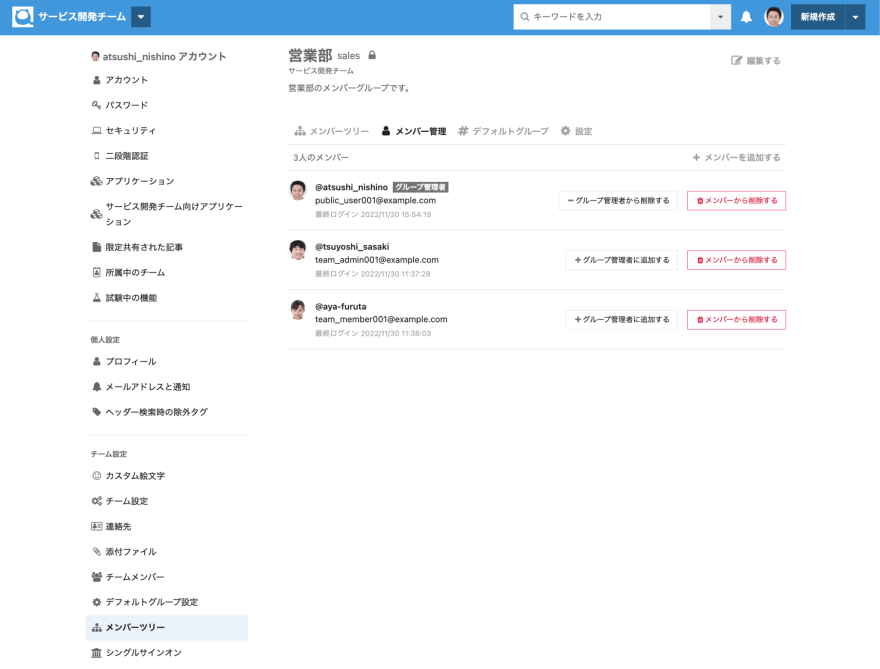Remove atsushi_nishino from group admins
The width and height of the screenshot is (880, 669).
[618, 201]
